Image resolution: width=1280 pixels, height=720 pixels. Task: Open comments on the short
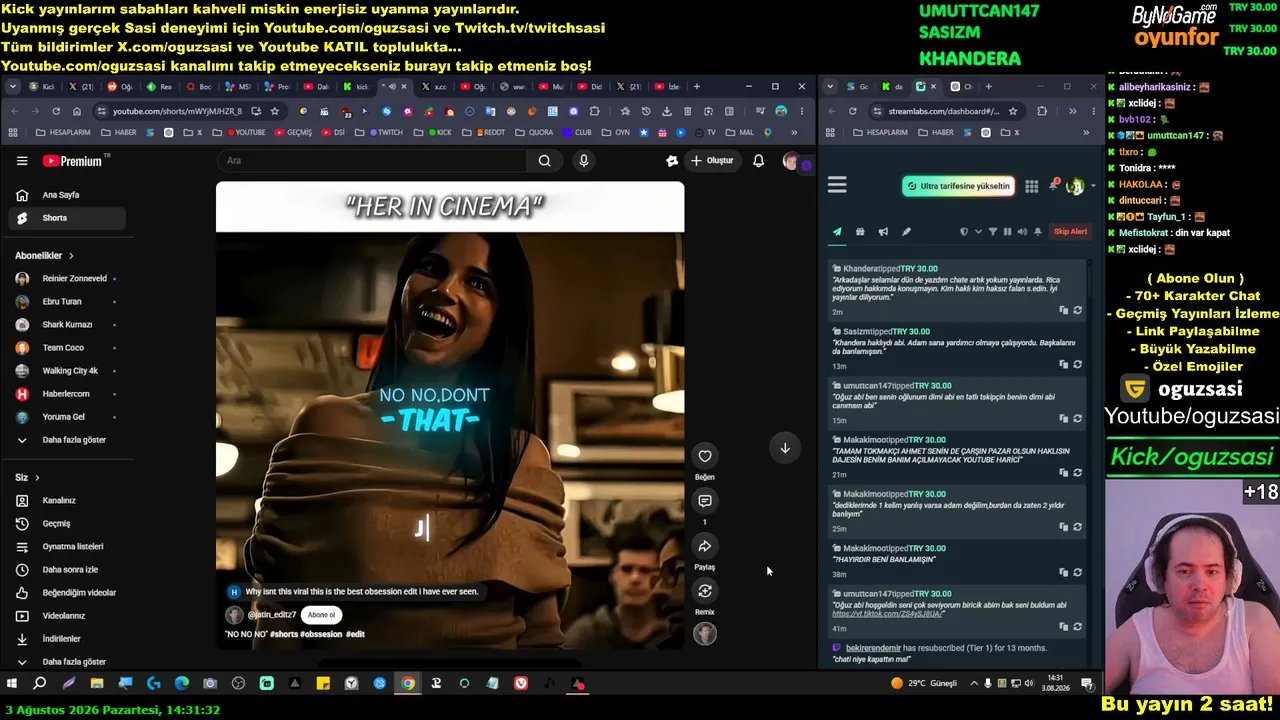click(x=705, y=501)
